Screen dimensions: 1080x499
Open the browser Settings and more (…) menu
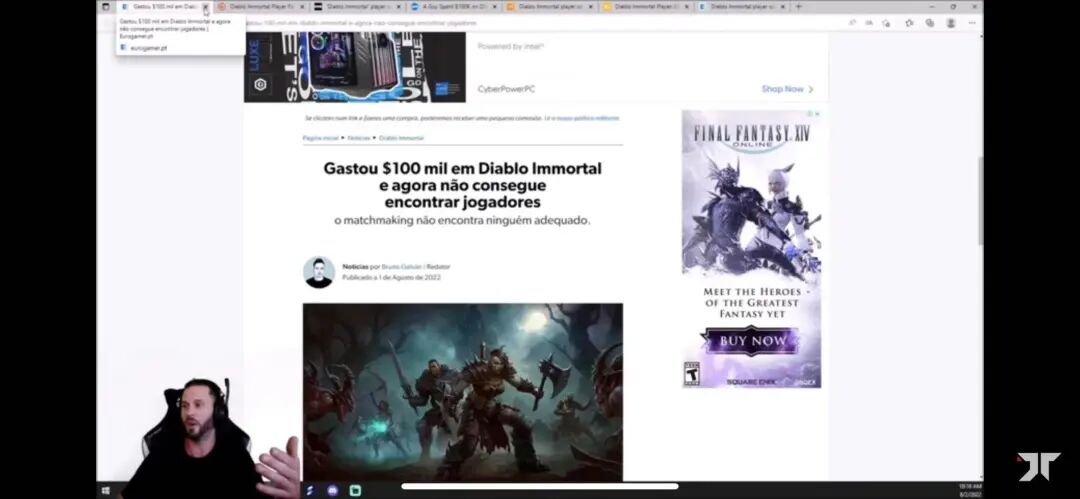tap(972, 23)
